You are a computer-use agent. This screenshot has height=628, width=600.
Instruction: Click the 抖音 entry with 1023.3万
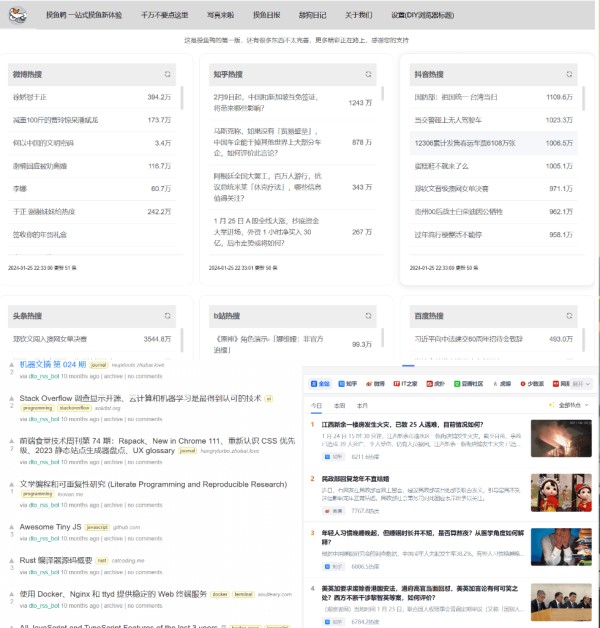click(x=493, y=120)
